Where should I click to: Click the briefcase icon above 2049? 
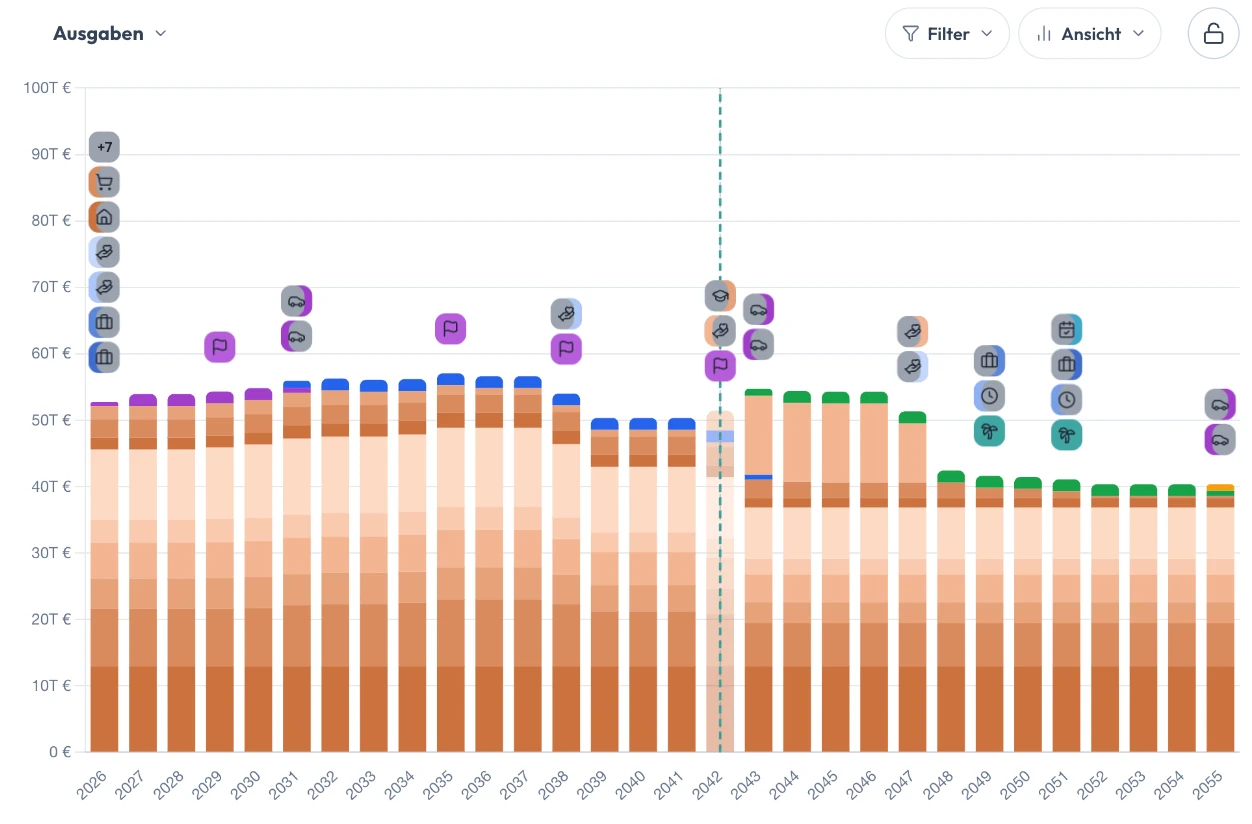(990, 361)
